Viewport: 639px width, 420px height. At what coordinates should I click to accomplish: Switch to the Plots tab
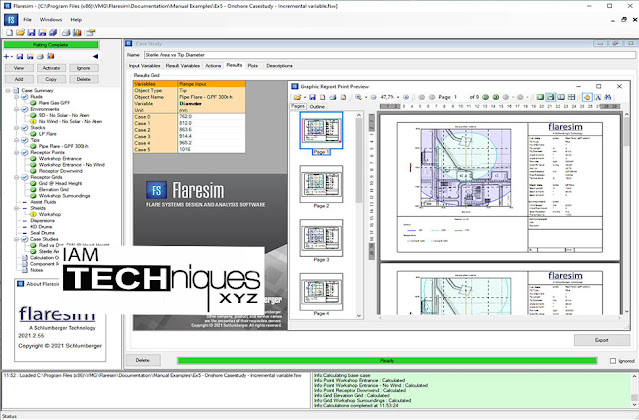253,66
